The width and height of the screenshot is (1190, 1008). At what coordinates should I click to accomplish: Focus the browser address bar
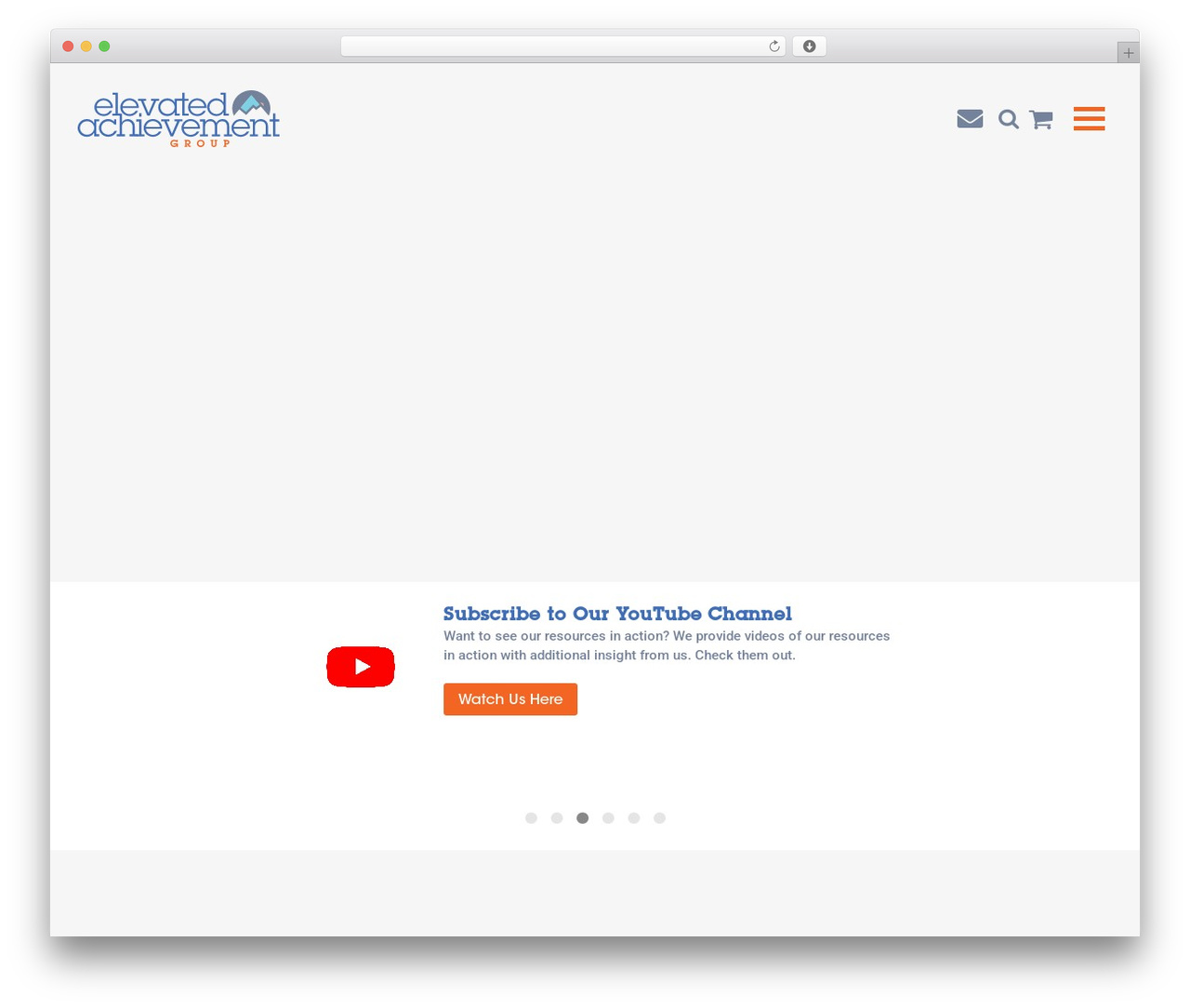click(x=563, y=46)
